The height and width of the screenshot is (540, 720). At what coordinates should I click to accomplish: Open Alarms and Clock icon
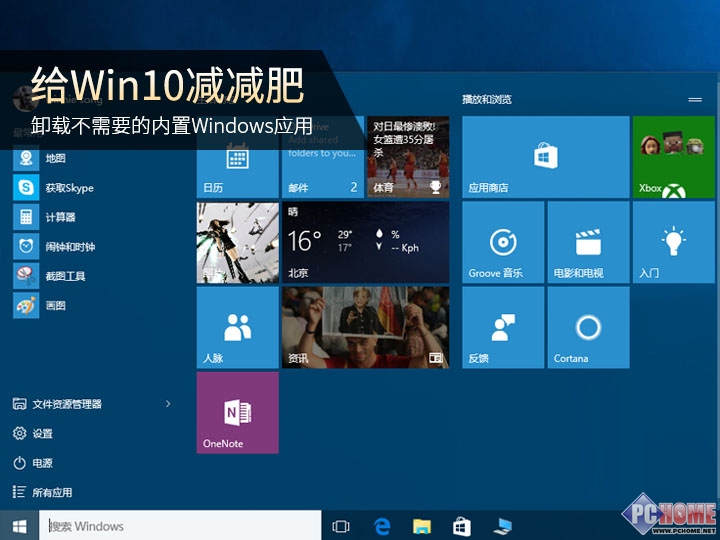(26, 247)
